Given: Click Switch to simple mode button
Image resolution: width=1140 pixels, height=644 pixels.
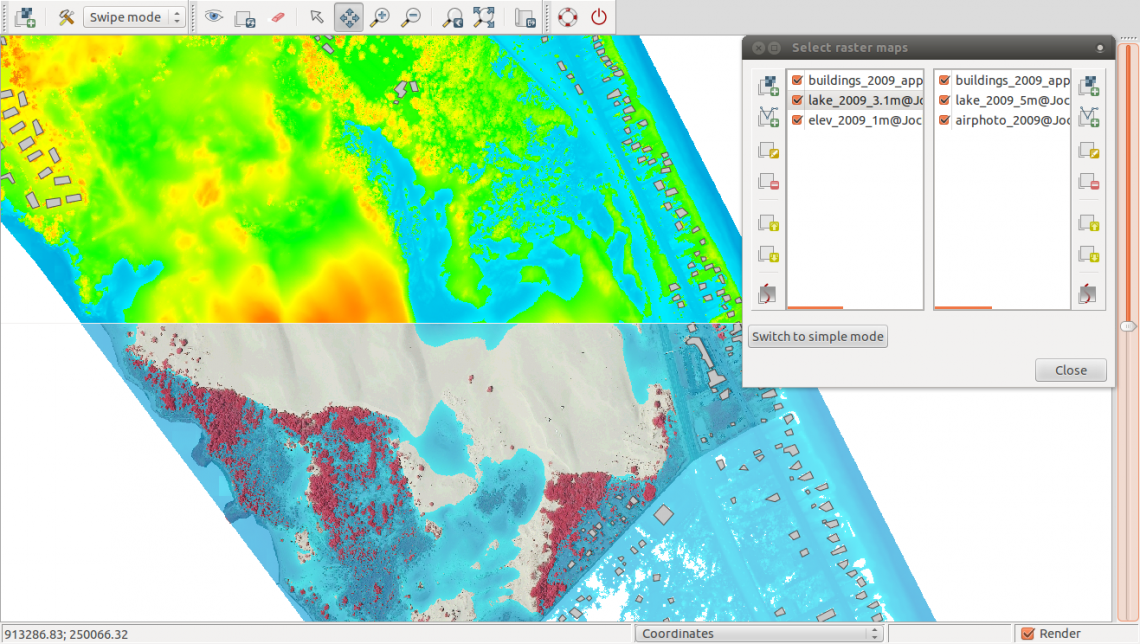Looking at the screenshot, I should click(x=817, y=337).
